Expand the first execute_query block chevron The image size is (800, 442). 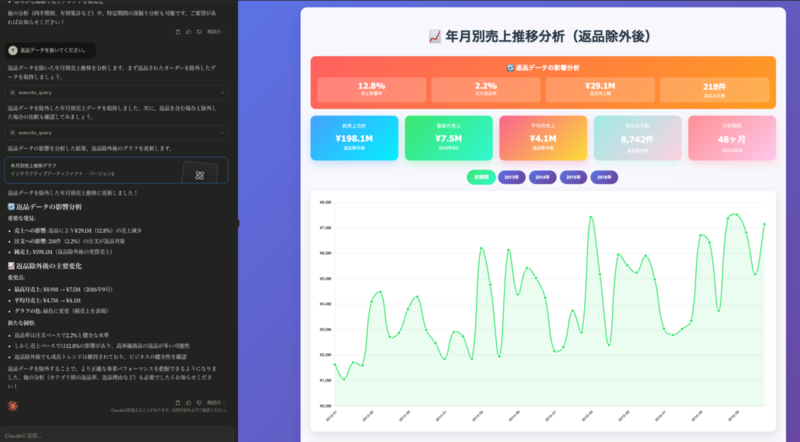coord(222,93)
